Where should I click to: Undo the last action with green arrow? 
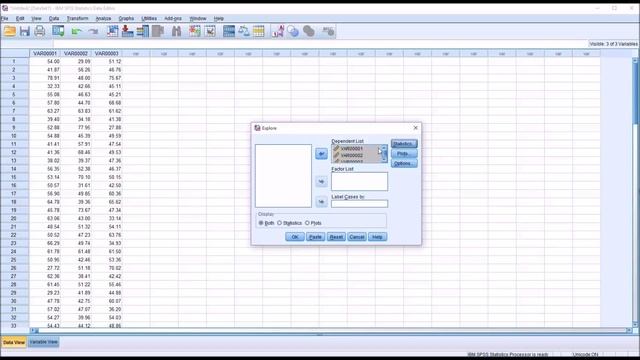point(76,31)
